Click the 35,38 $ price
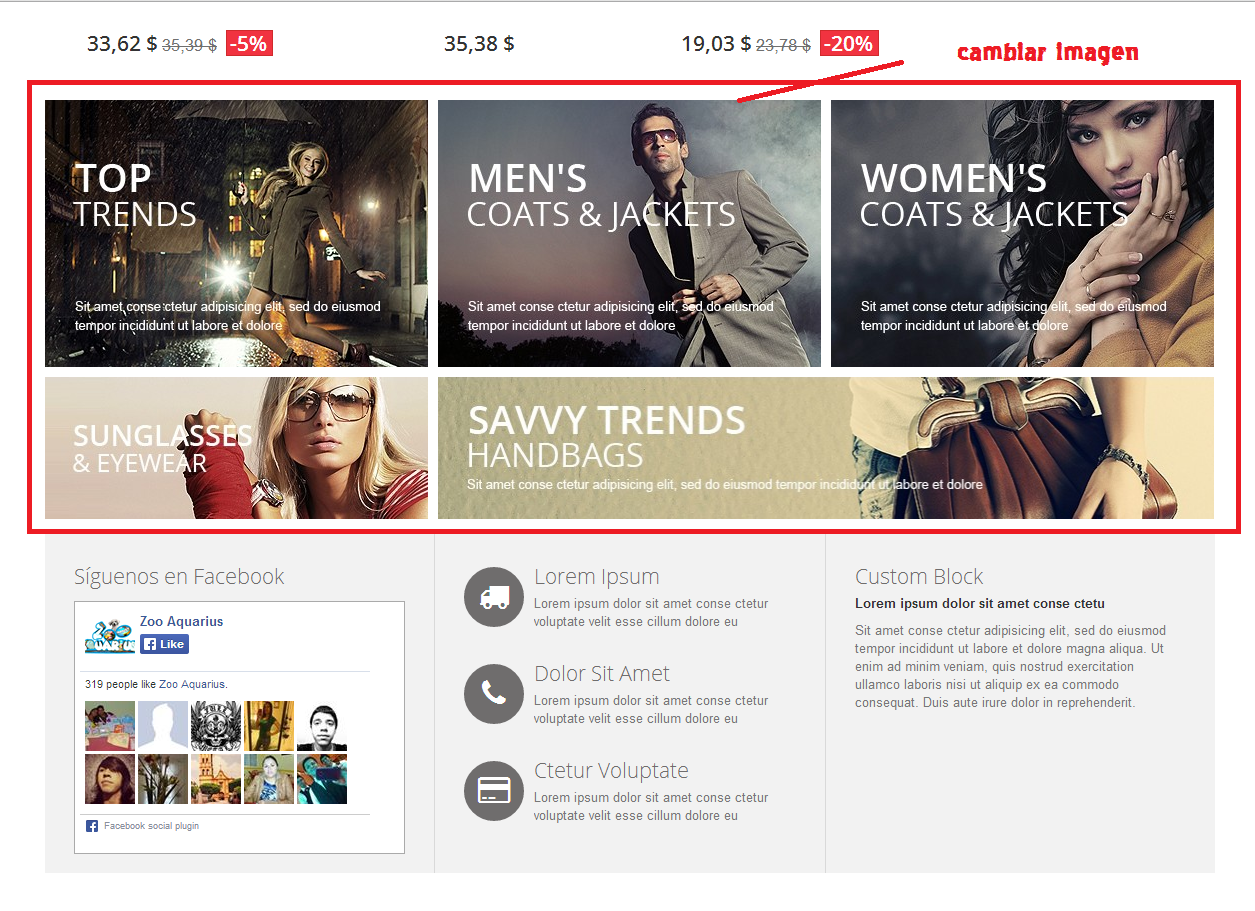The image size is (1255, 911). tap(479, 43)
